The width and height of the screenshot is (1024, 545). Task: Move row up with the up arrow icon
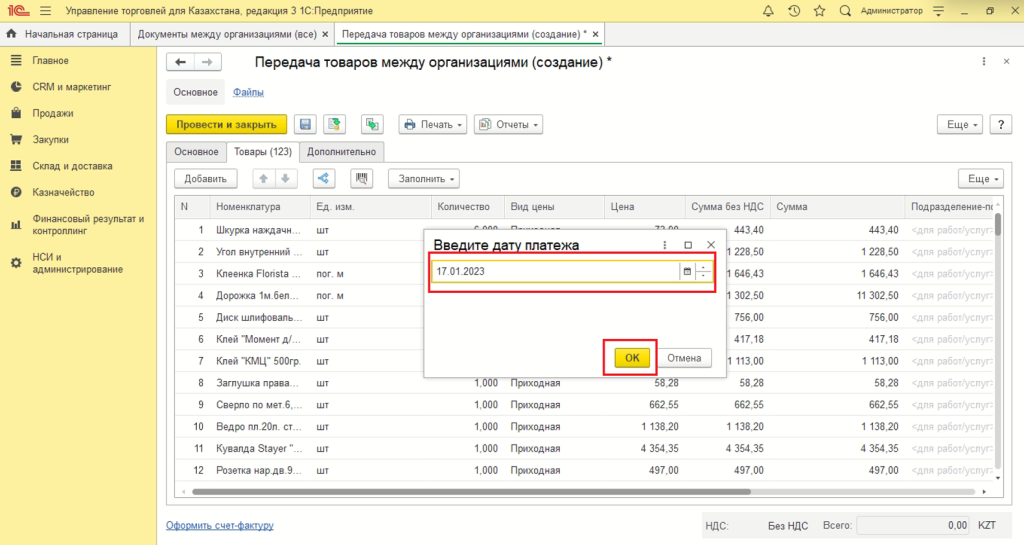263,178
